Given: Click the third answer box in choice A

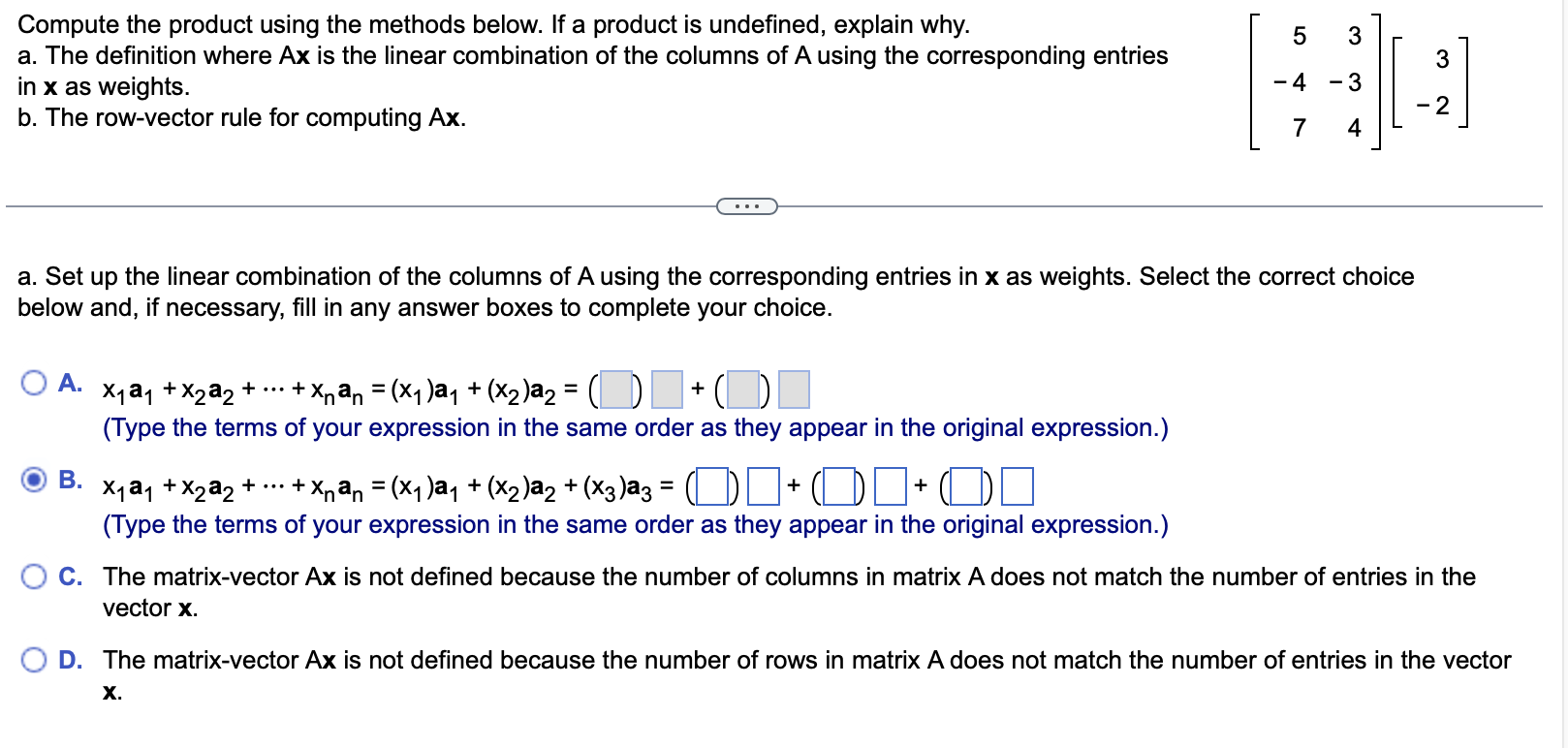Looking at the screenshot, I should click(742, 389).
